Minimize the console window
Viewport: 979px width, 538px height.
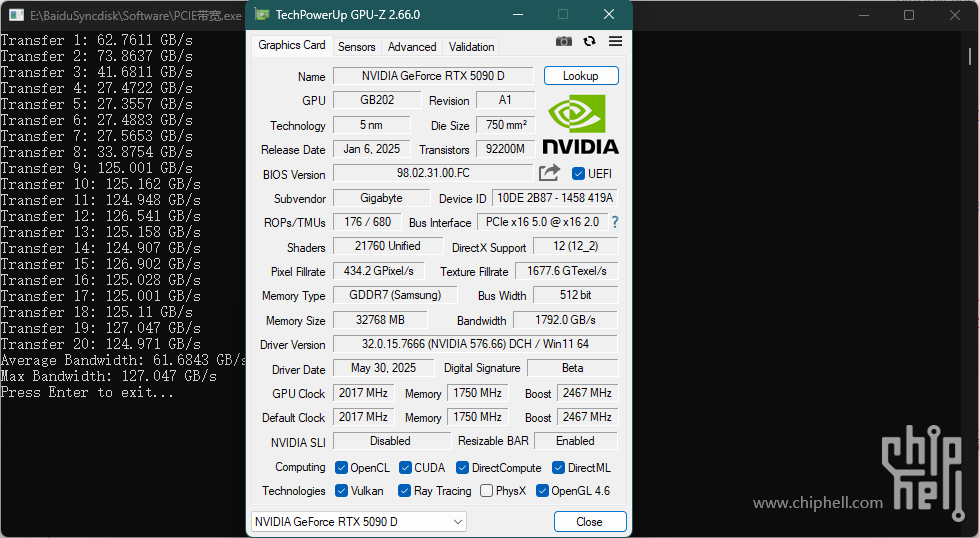(864, 15)
